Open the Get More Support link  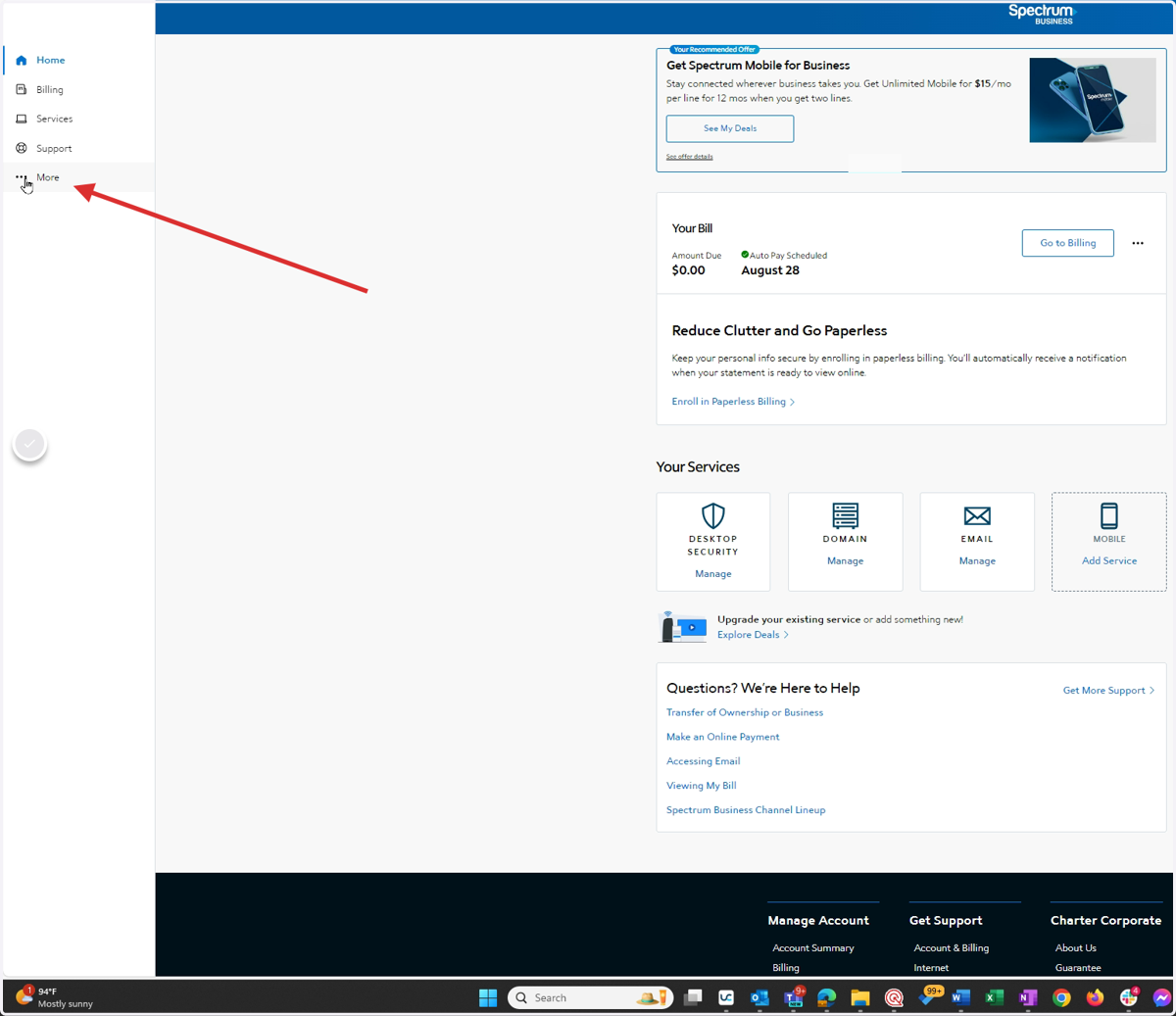point(1108,691)
